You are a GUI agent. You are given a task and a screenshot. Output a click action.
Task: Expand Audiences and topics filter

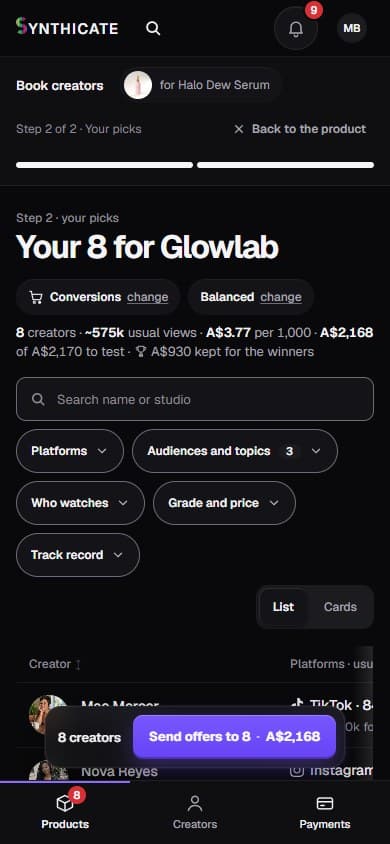click(235, 451)
